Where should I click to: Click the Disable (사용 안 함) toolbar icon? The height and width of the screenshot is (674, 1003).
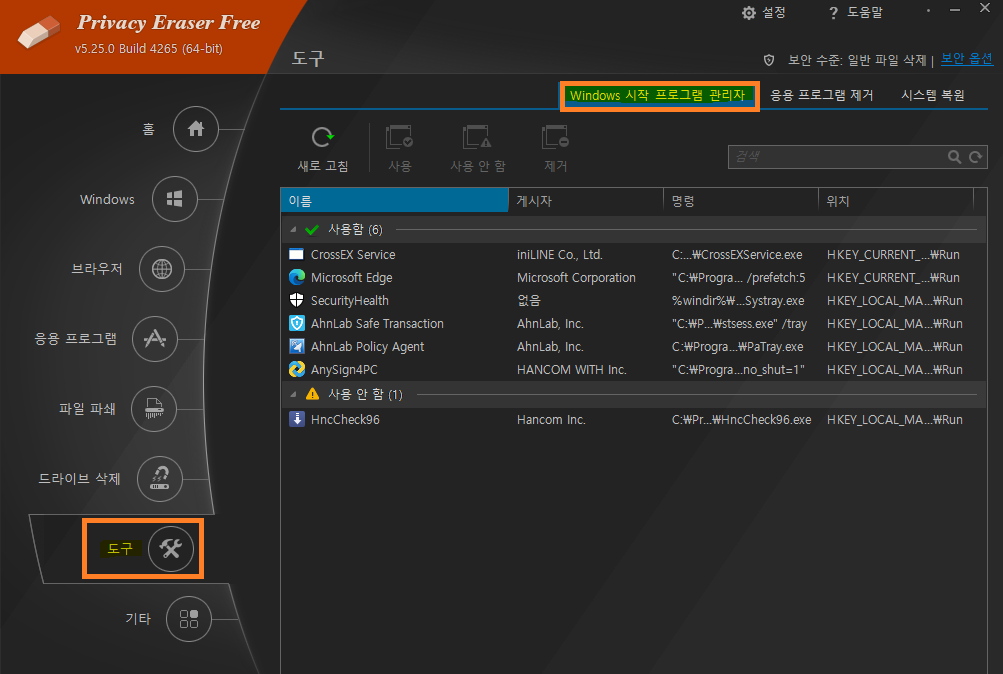click(477, 137)
